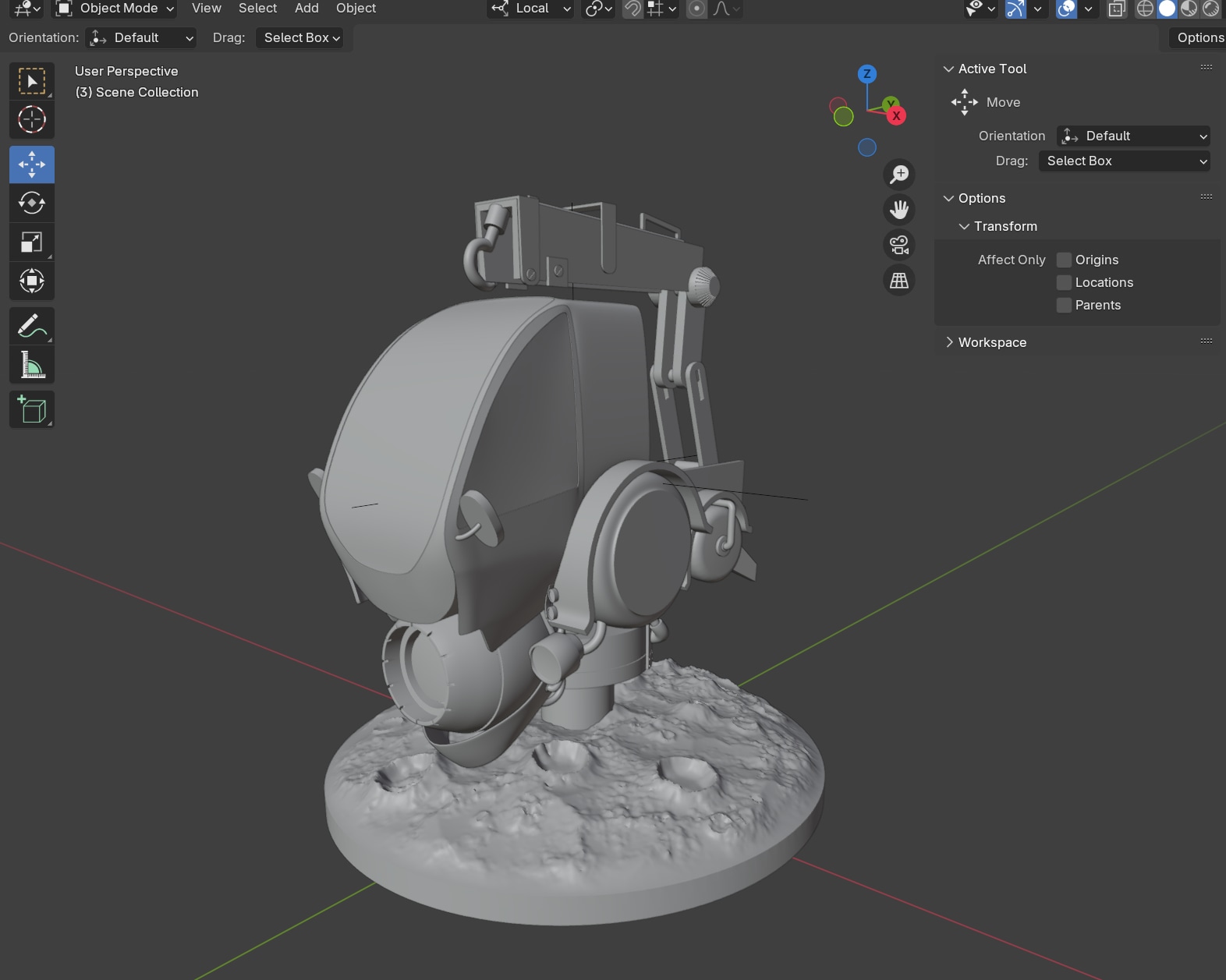
Task: Choose the Annotate pencil tool
Action: click(x=32, y=326)
